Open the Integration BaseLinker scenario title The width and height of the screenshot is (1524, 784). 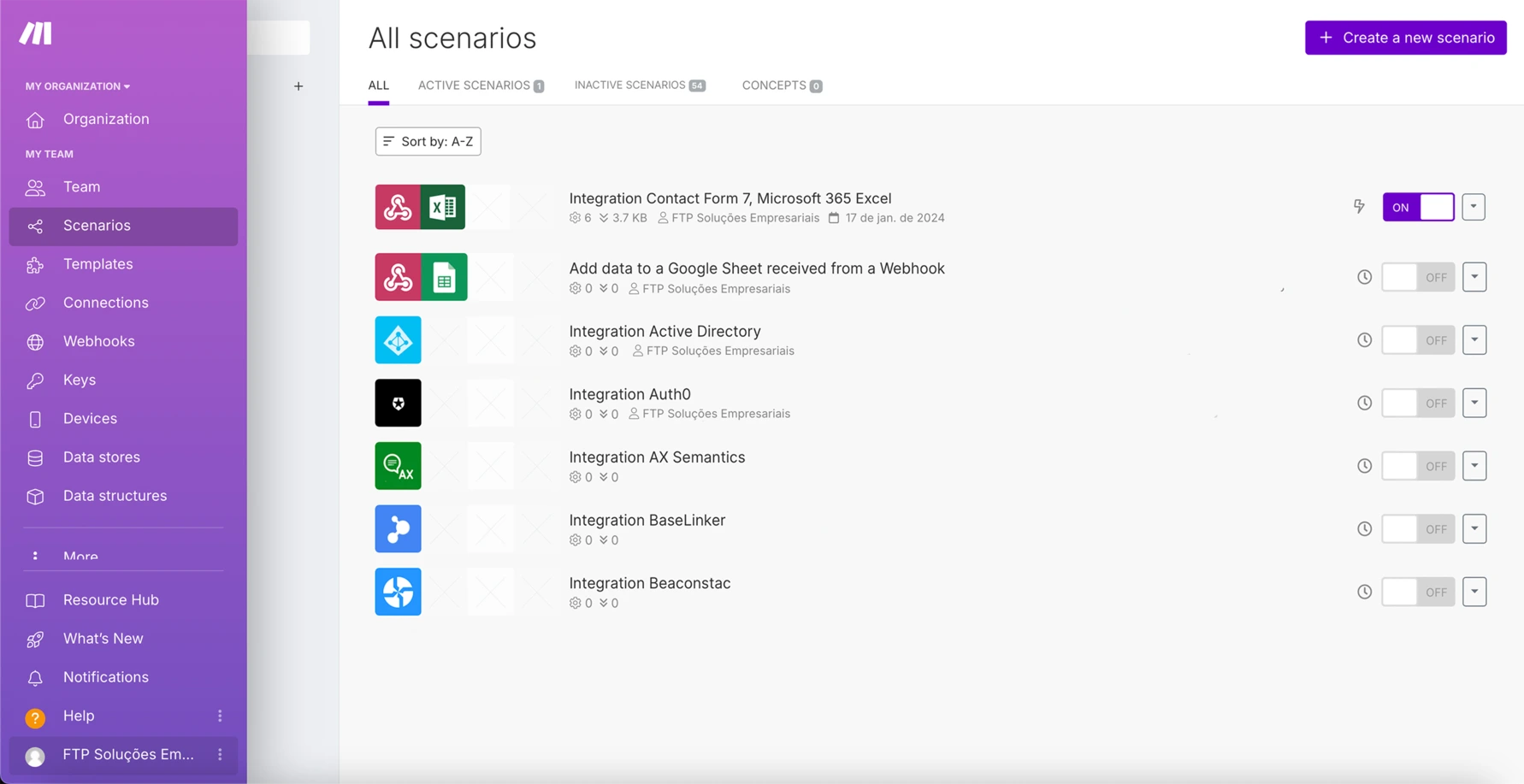click(x=647, y=520)
